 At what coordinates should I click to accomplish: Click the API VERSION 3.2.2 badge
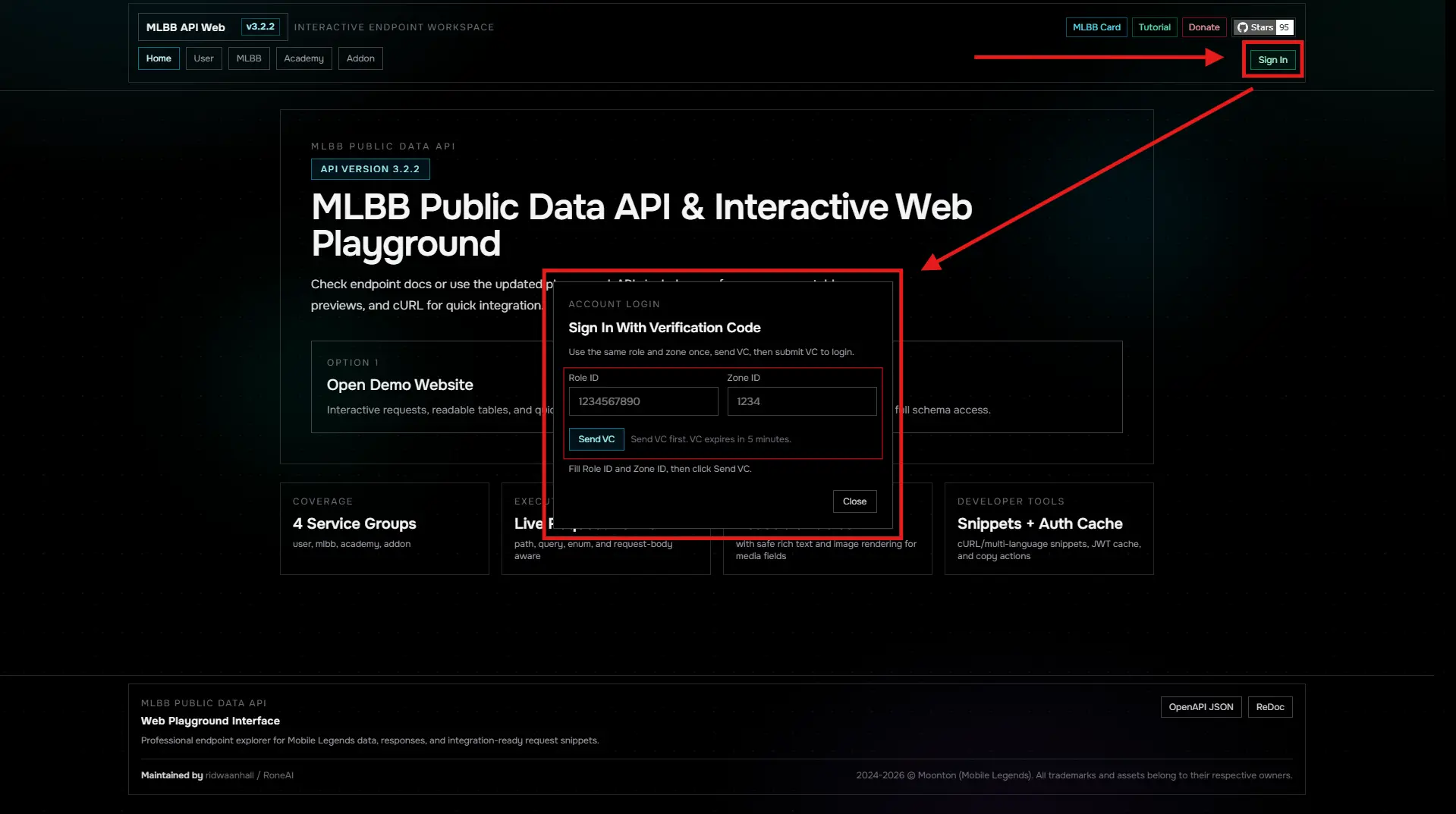pos(370,169)
